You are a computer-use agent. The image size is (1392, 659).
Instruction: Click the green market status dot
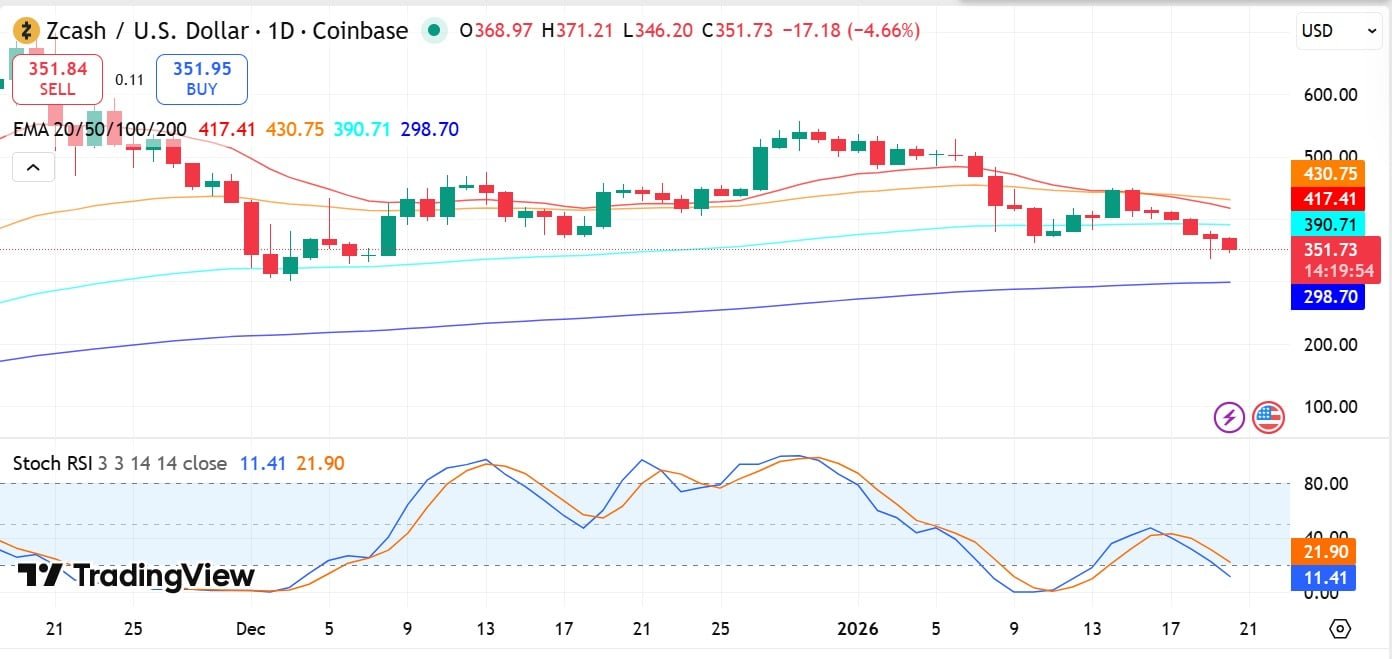click(434, 30)
